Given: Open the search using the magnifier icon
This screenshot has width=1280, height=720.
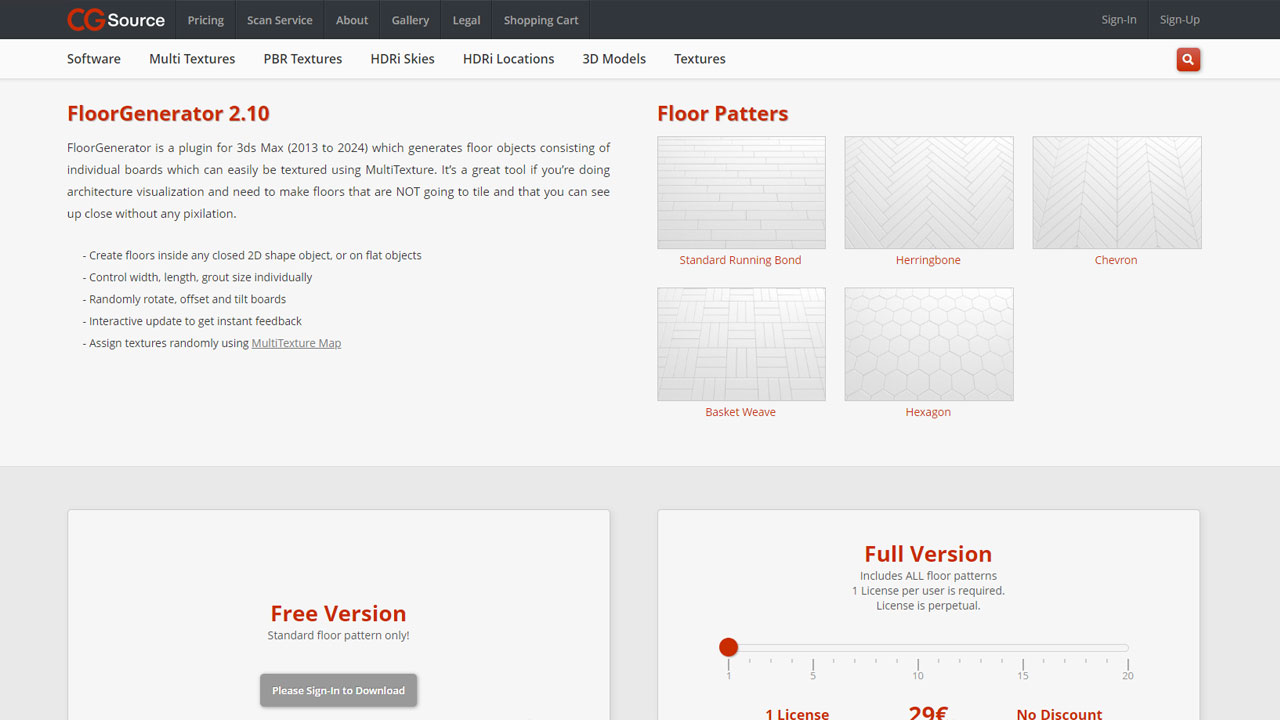Looking at the screenshot, I should click(x=1188, y=59).
